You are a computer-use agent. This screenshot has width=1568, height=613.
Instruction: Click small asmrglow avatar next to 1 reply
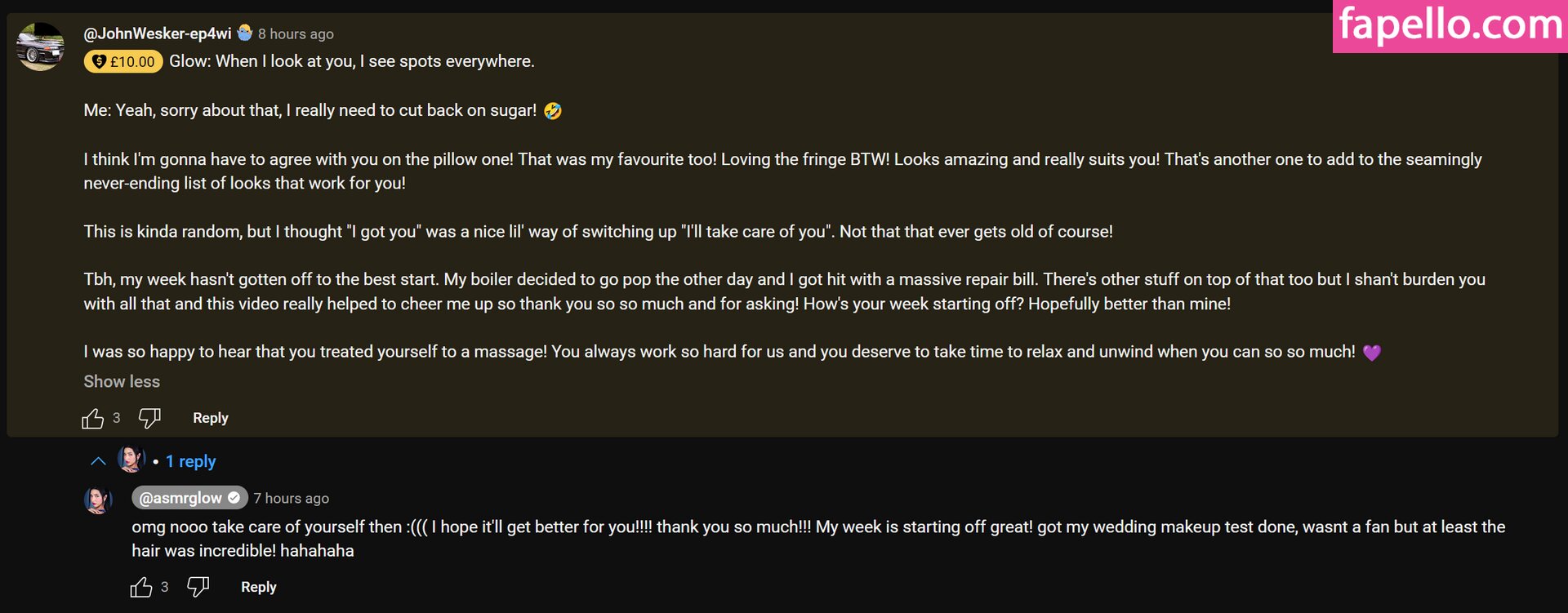pyautogui.click(x=131, y=460)
